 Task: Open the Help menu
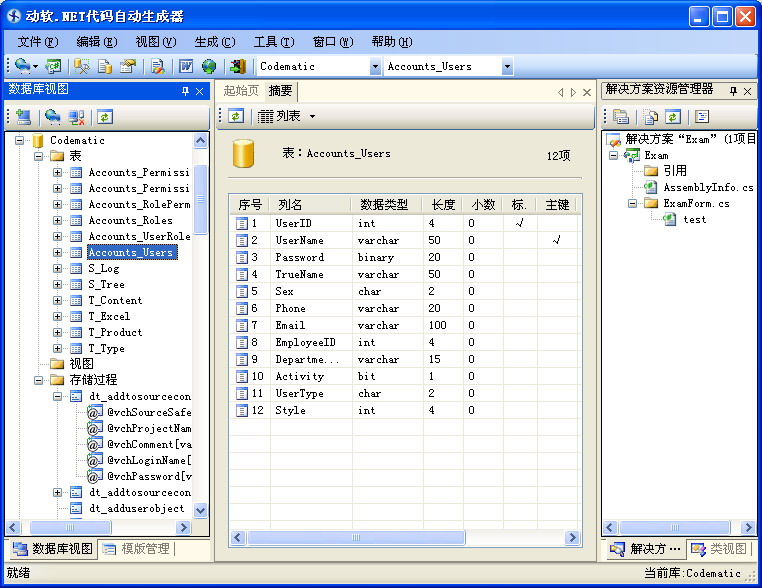[392, 42]
